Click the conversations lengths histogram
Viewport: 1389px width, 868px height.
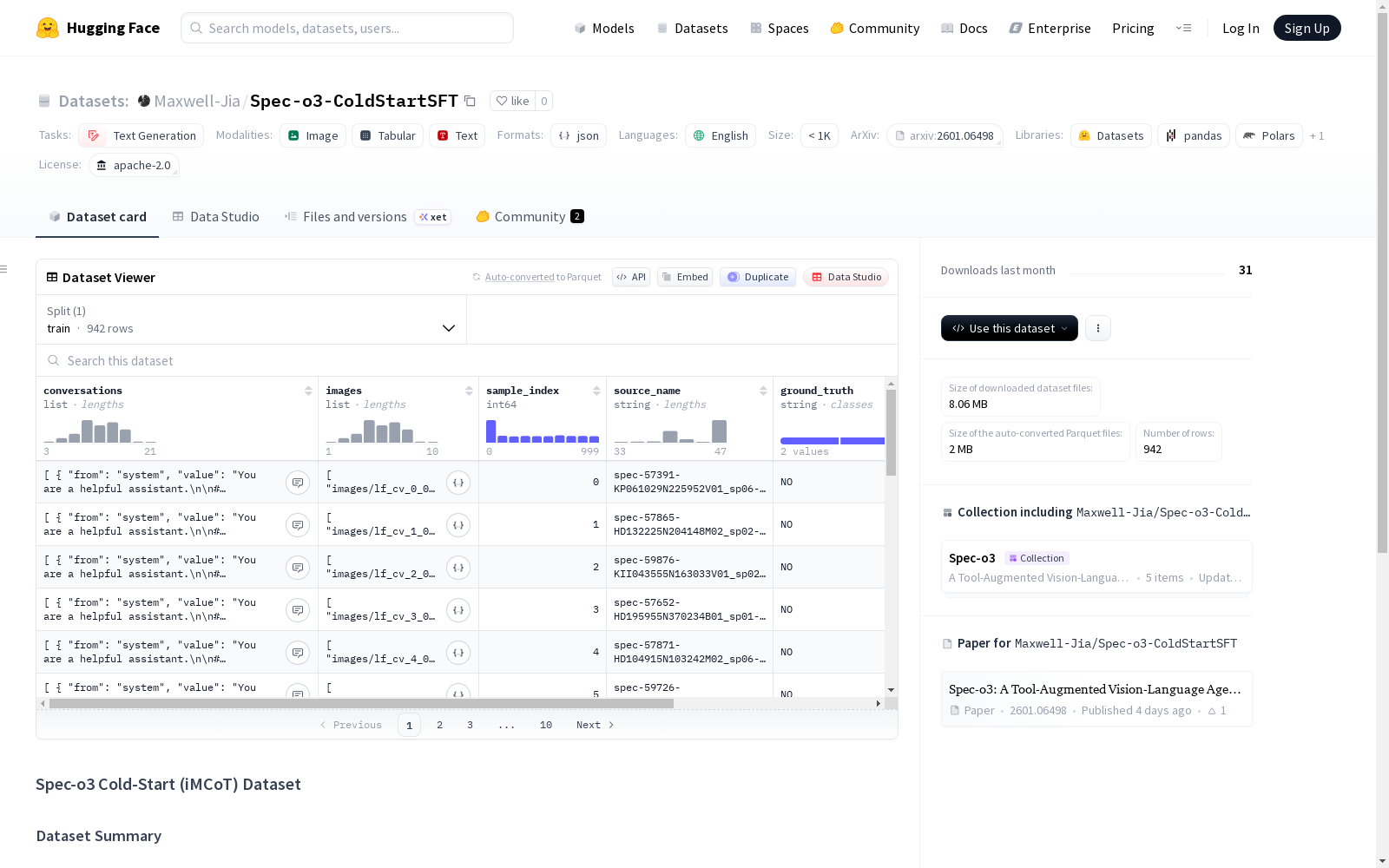(100, 431)
